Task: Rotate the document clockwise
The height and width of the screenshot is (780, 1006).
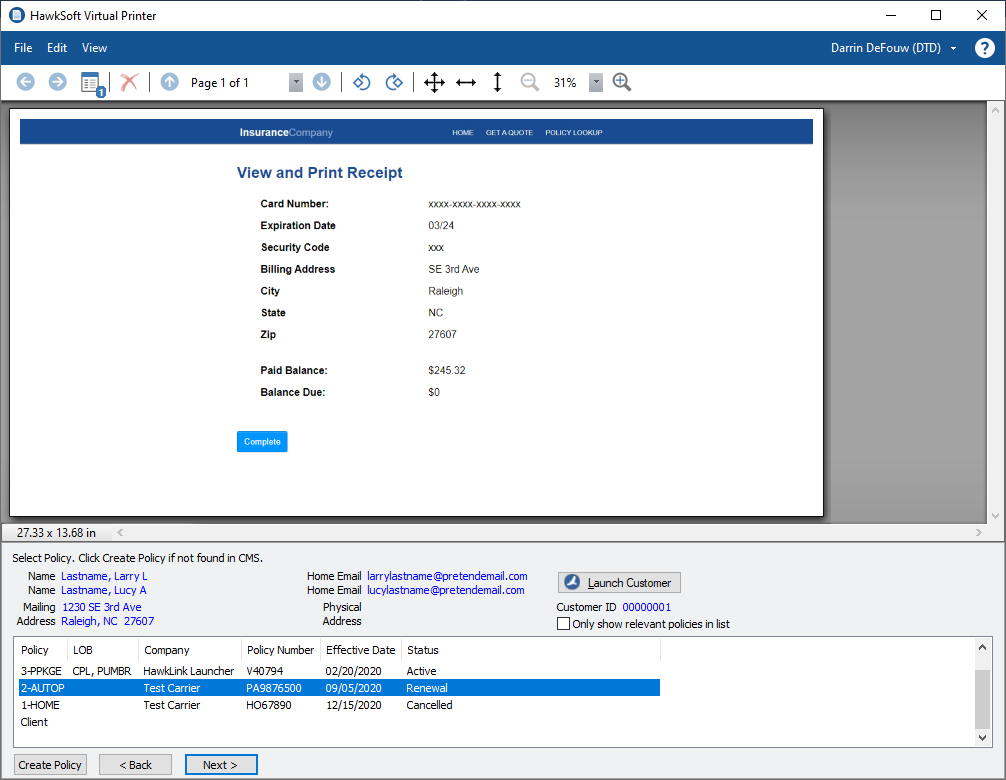Action: point(394,82)
